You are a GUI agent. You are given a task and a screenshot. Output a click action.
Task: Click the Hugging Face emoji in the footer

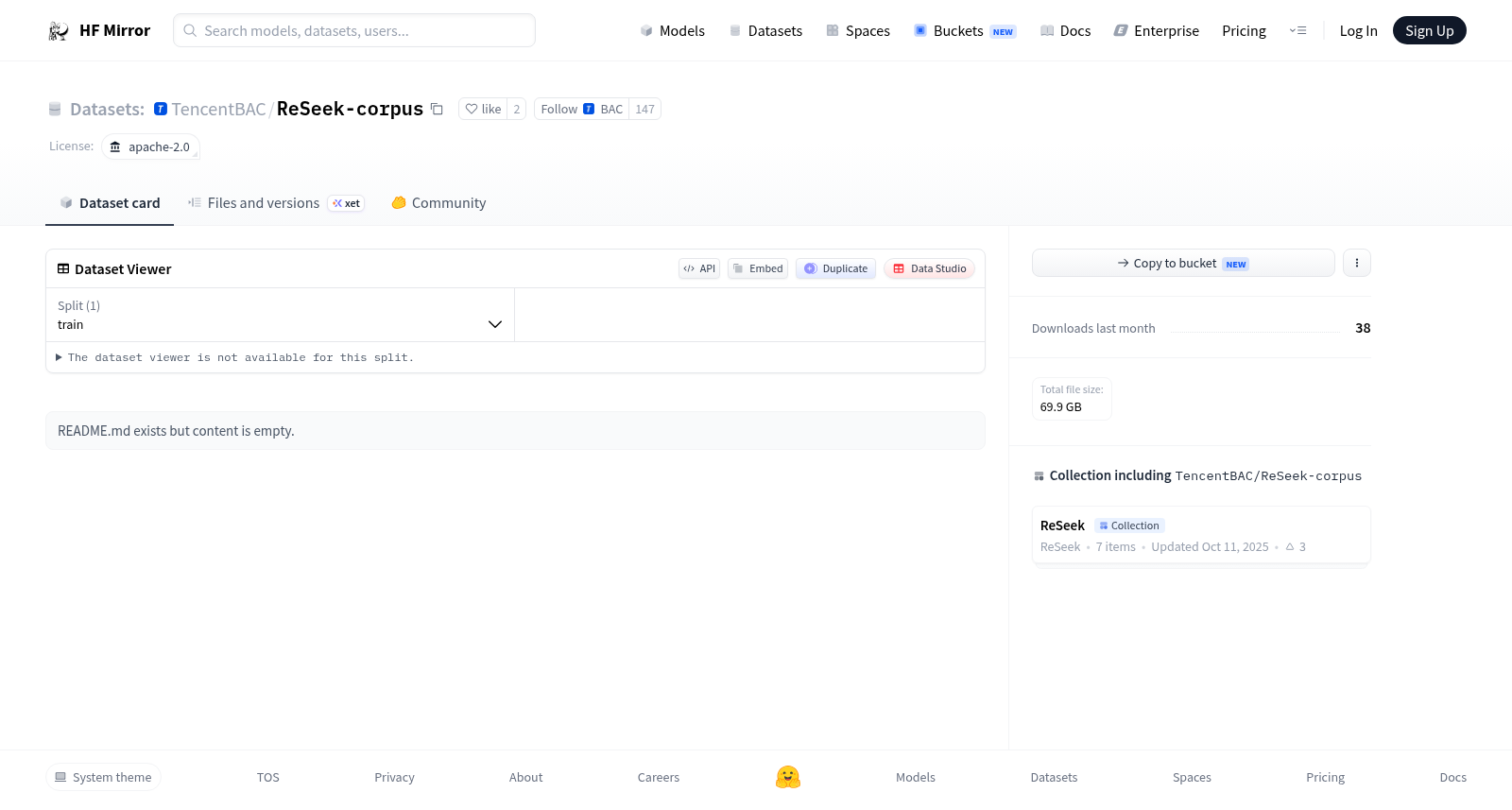coord(788,777)
